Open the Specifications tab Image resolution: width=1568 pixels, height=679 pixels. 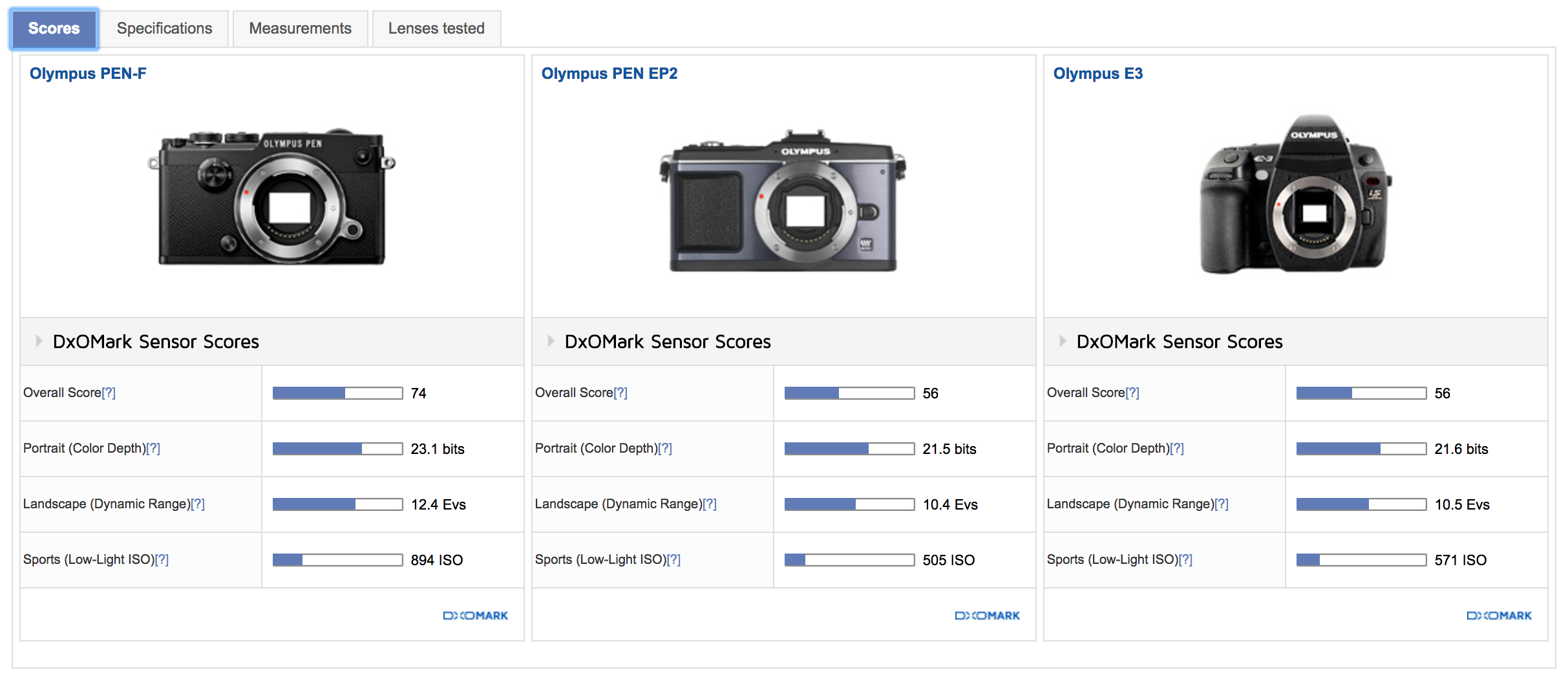164,28
